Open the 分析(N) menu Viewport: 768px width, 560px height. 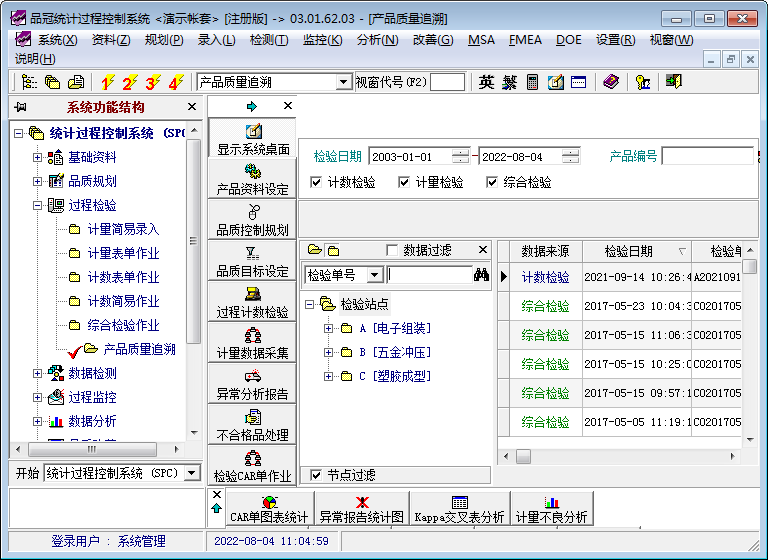click(378, 40)
